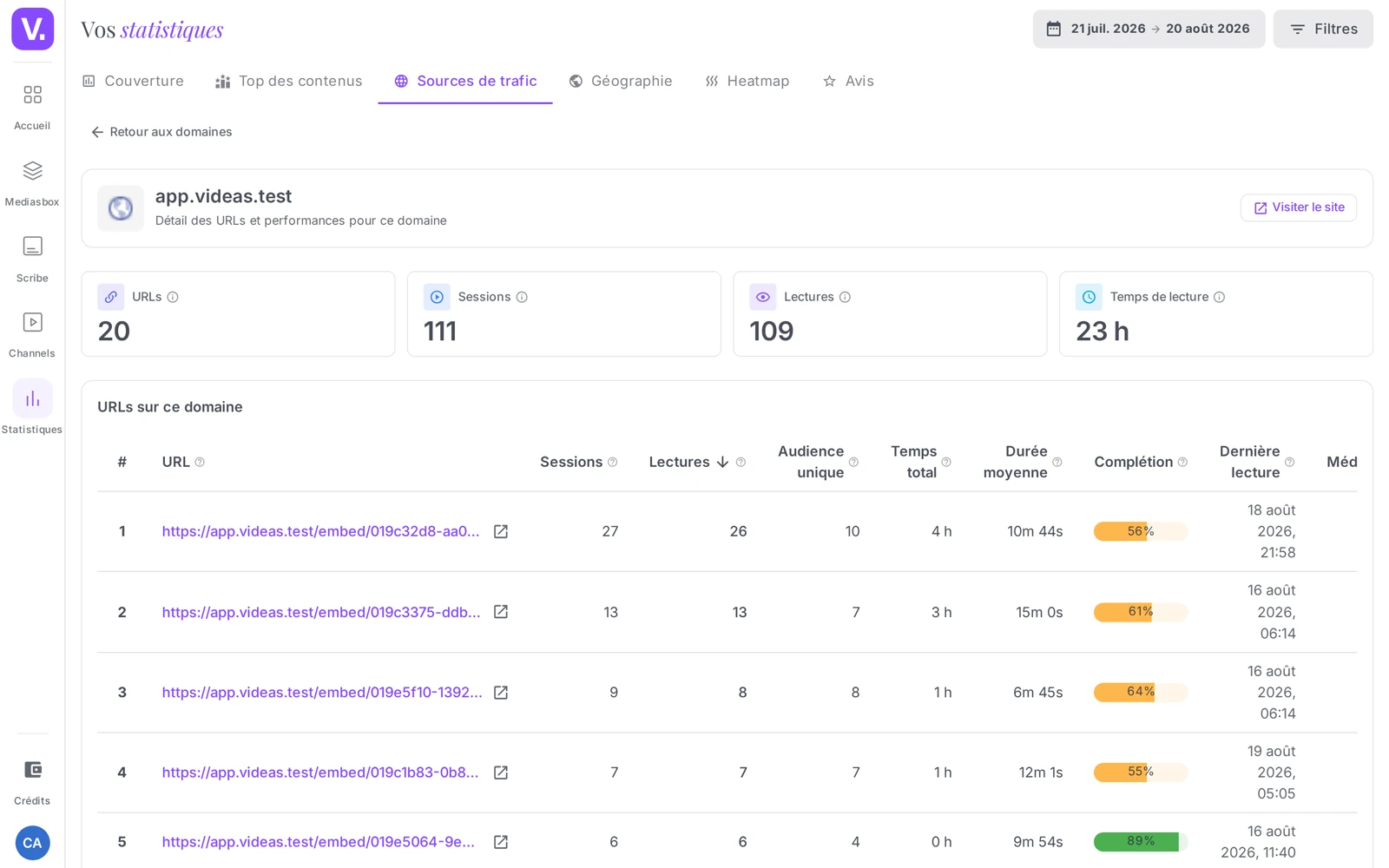Sort table by Sessions column header

571,462
